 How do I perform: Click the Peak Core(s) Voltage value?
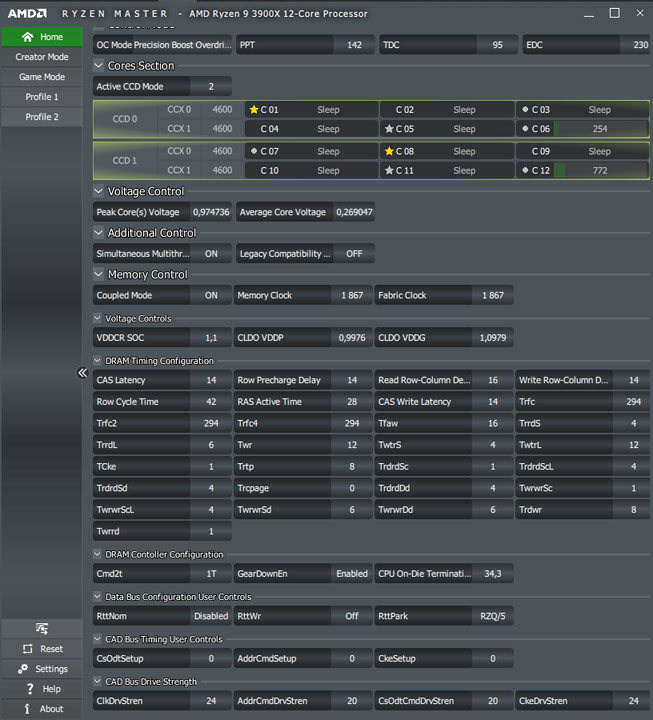(211, 212)
